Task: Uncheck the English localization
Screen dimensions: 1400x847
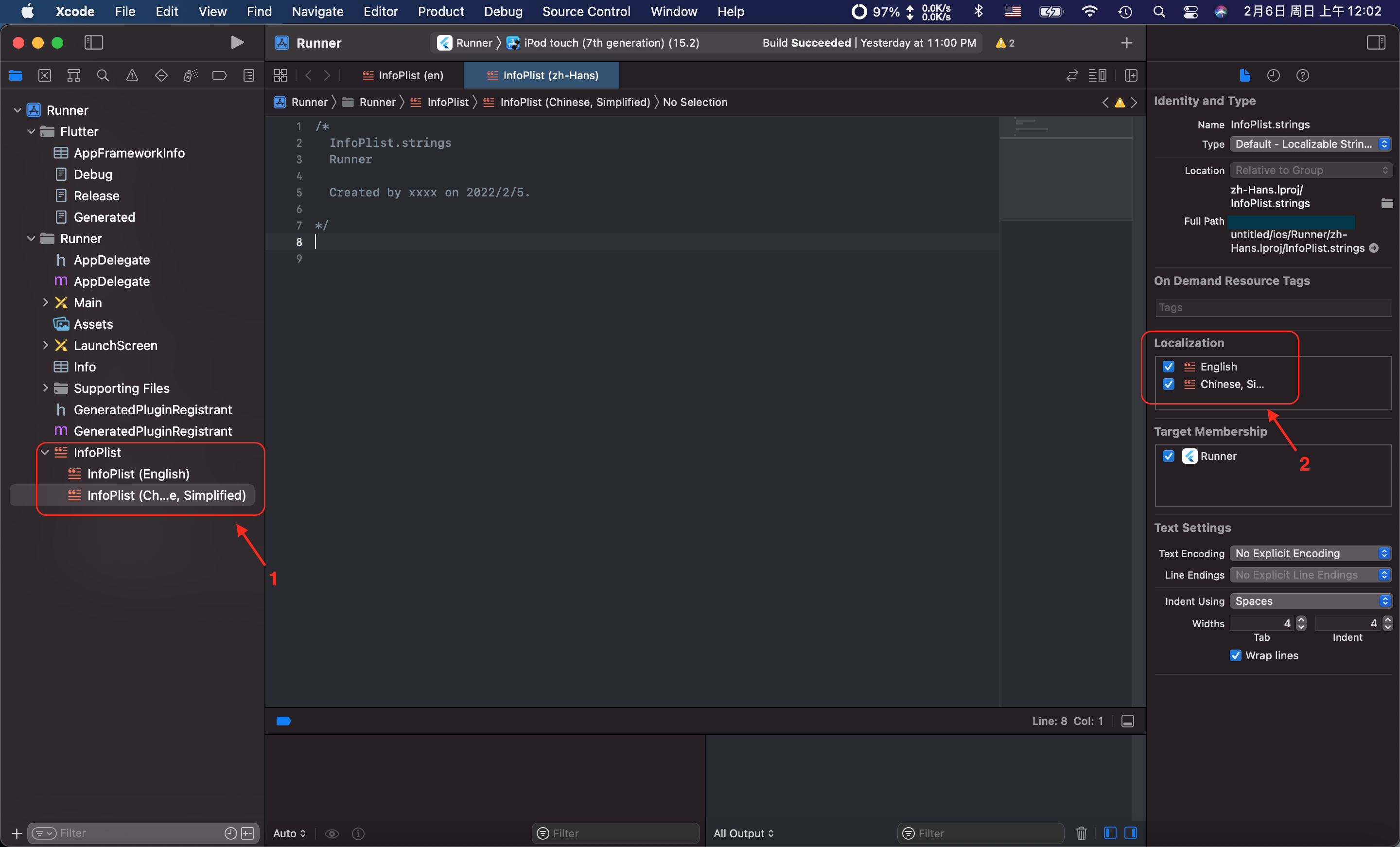Action: pyautogui.click(x=1169, y=366)
